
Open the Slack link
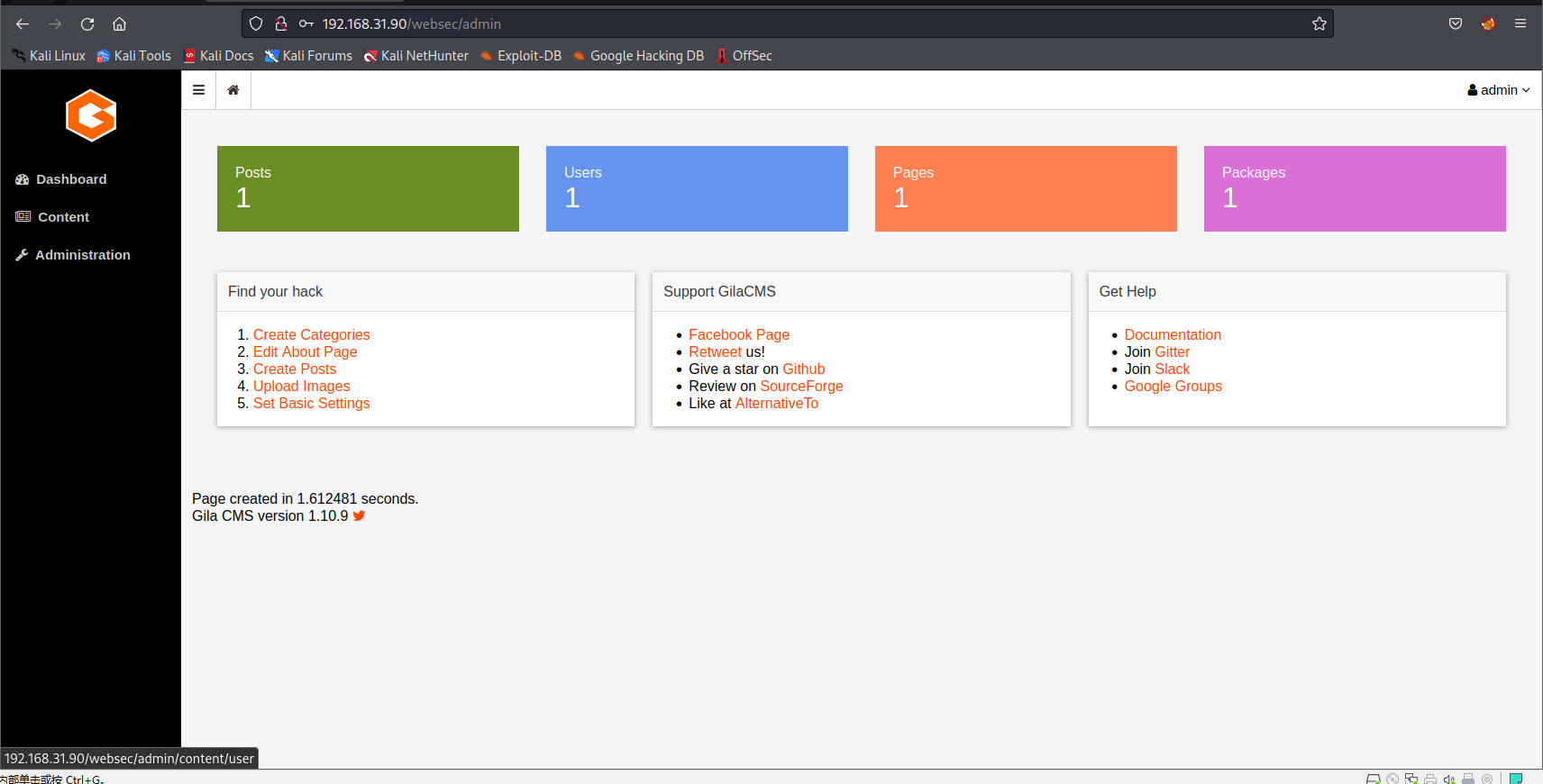click(1173, 369)
